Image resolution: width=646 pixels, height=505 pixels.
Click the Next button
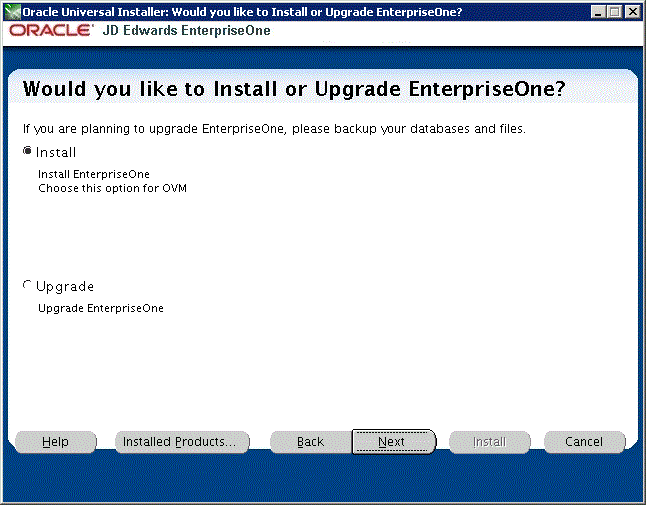[393, 442]
